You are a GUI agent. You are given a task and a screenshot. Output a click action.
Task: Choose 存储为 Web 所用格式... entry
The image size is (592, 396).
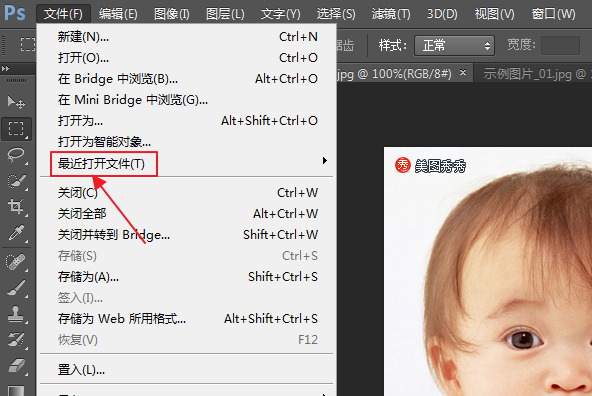(x=187, y=319)
